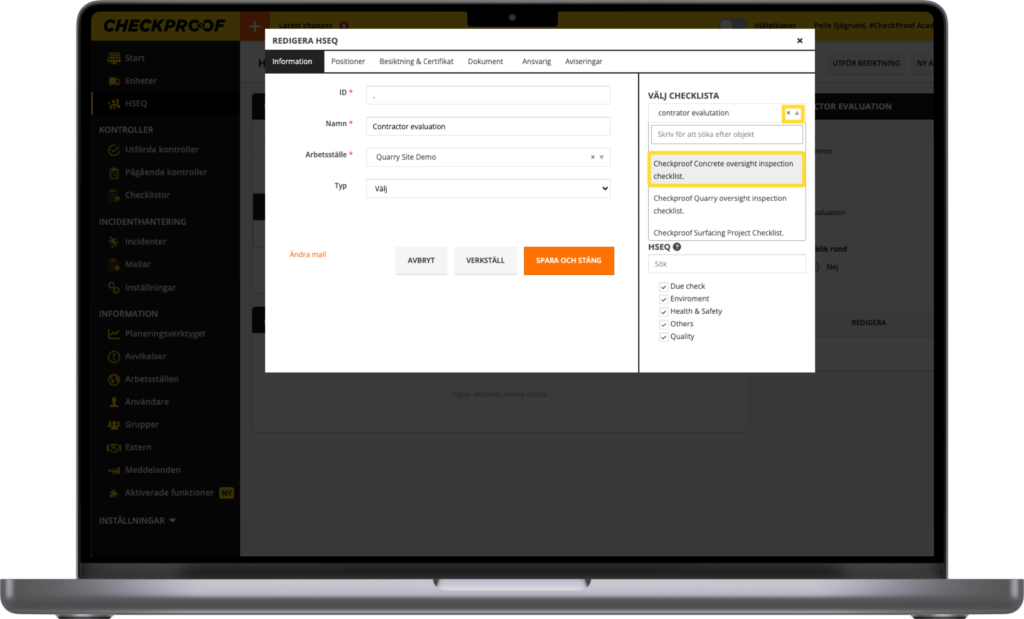Viewport: 1024px width, 619px height.
Task: Open Enheter via its sidebar icon
Action: pyautogui.click(x=114, y=81)
